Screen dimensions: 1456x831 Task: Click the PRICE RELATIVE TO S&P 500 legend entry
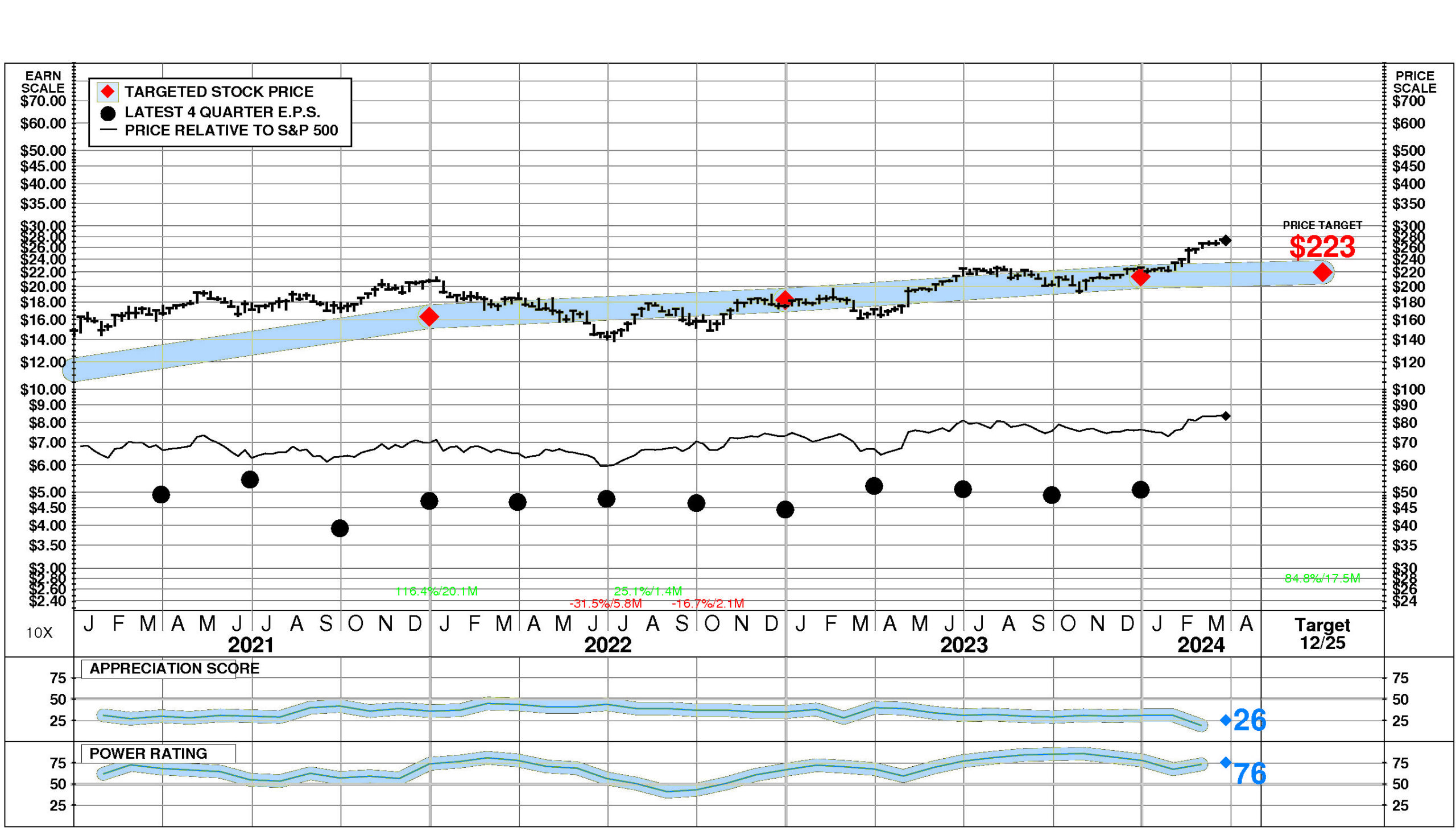pyautogui.click(x=231, y=131)
